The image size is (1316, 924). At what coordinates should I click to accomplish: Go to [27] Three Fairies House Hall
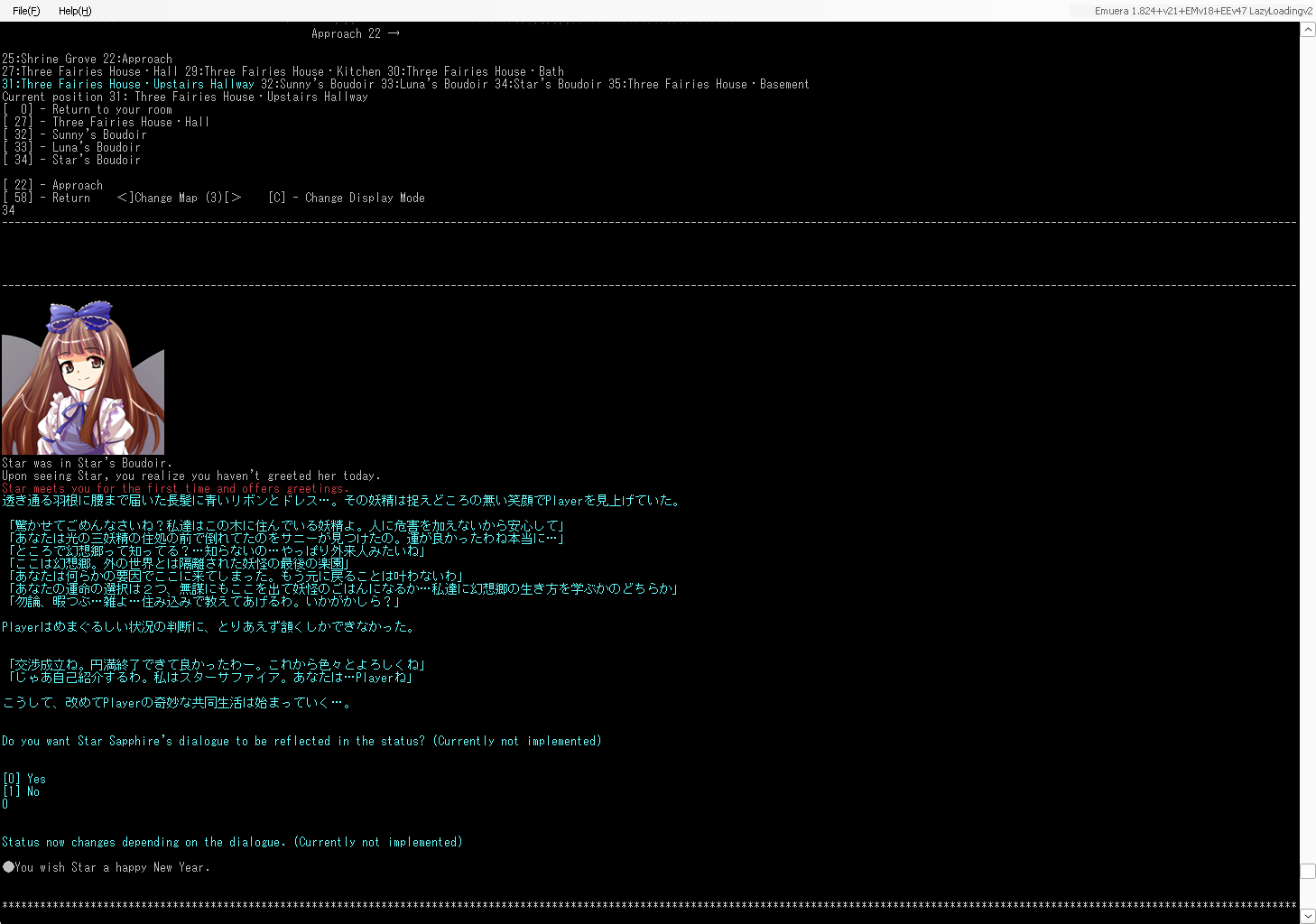[106, 122]
